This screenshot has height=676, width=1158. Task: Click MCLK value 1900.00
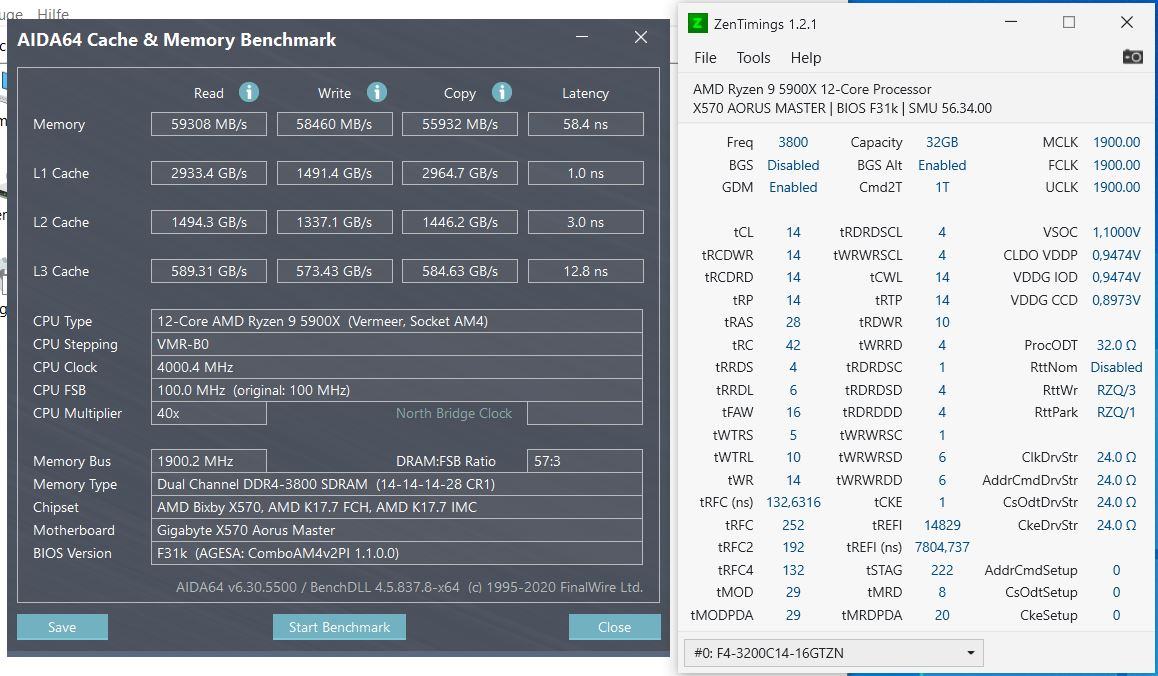1116,142
